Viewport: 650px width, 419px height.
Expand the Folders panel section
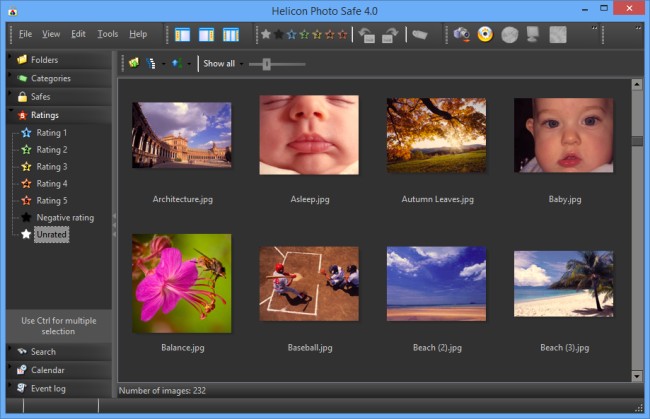pos(44,60)
